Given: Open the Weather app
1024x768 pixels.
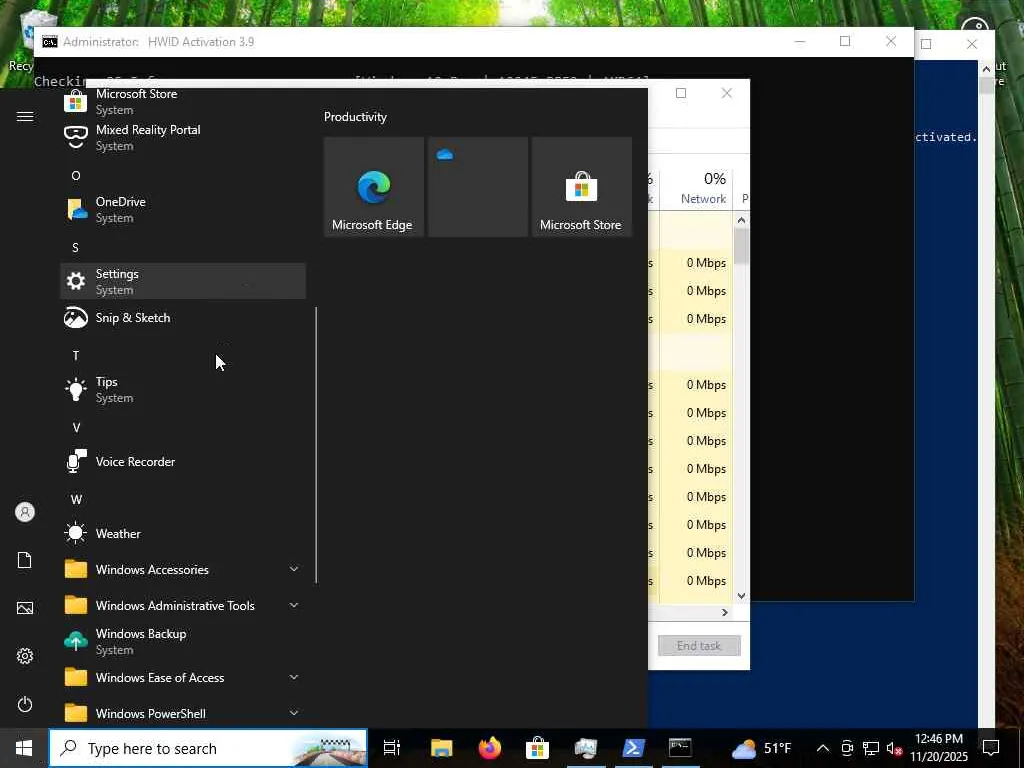Looking at the screenshot, I should 183,534.
